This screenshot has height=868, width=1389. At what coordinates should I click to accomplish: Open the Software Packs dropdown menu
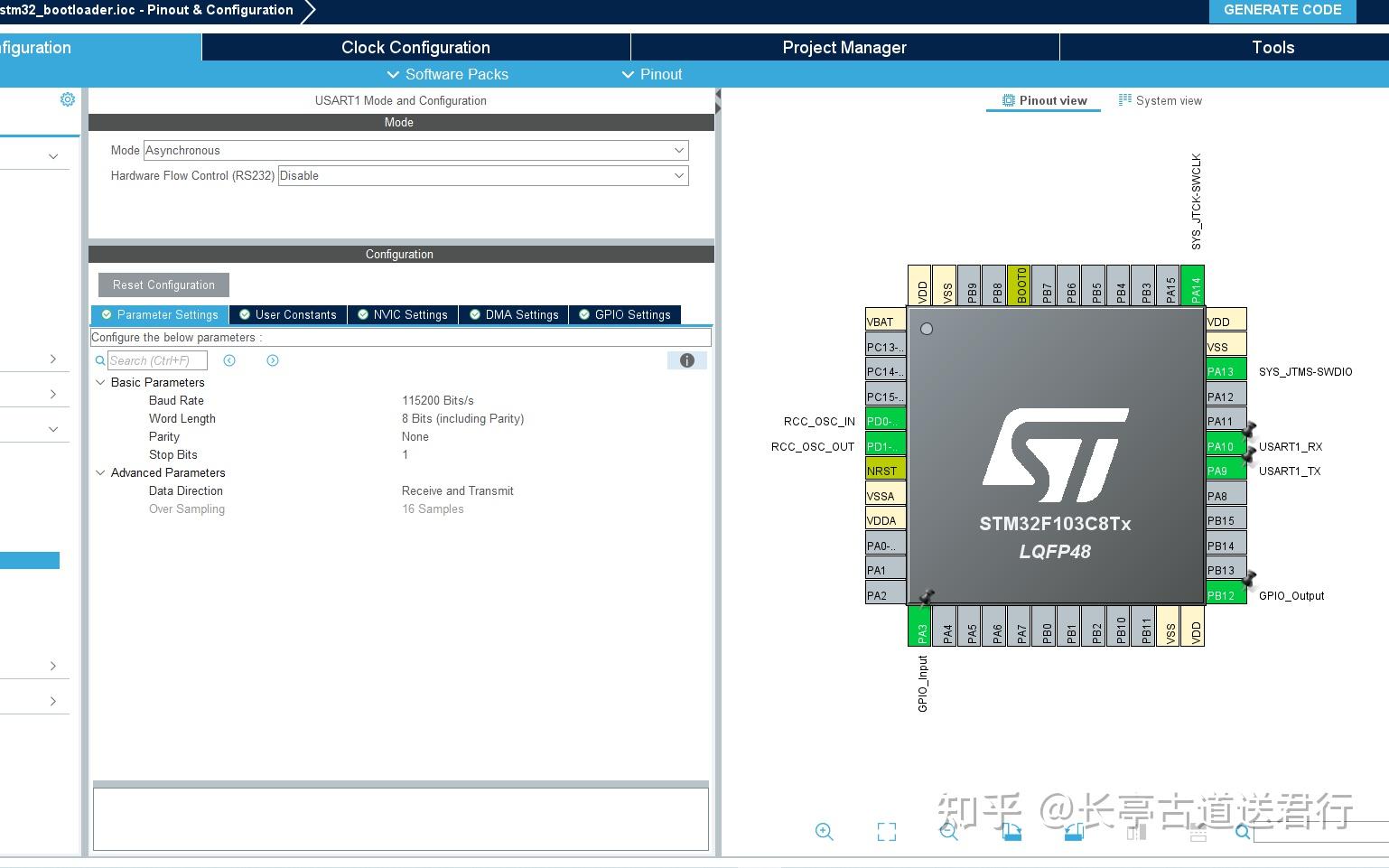448,74
